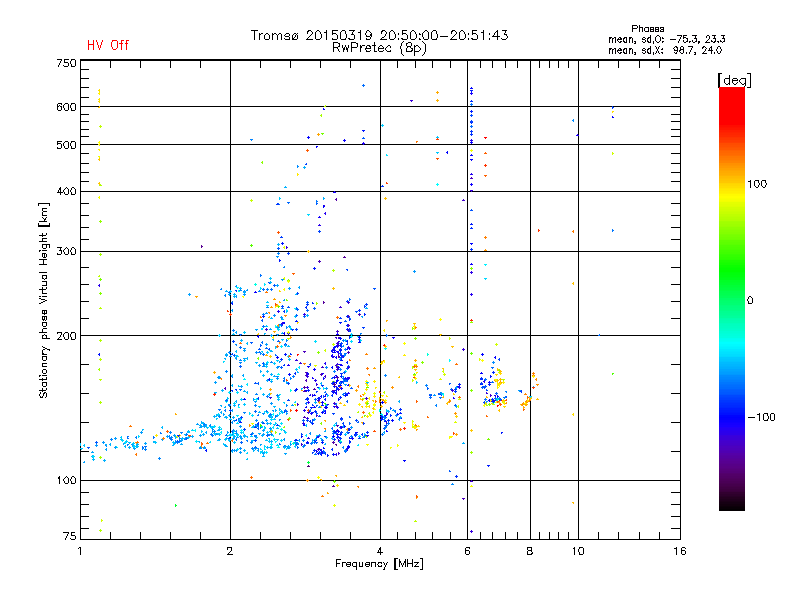
Task: Click the x-axis tick label '6'
Action: pyautogui.click(x=467, y=551)
